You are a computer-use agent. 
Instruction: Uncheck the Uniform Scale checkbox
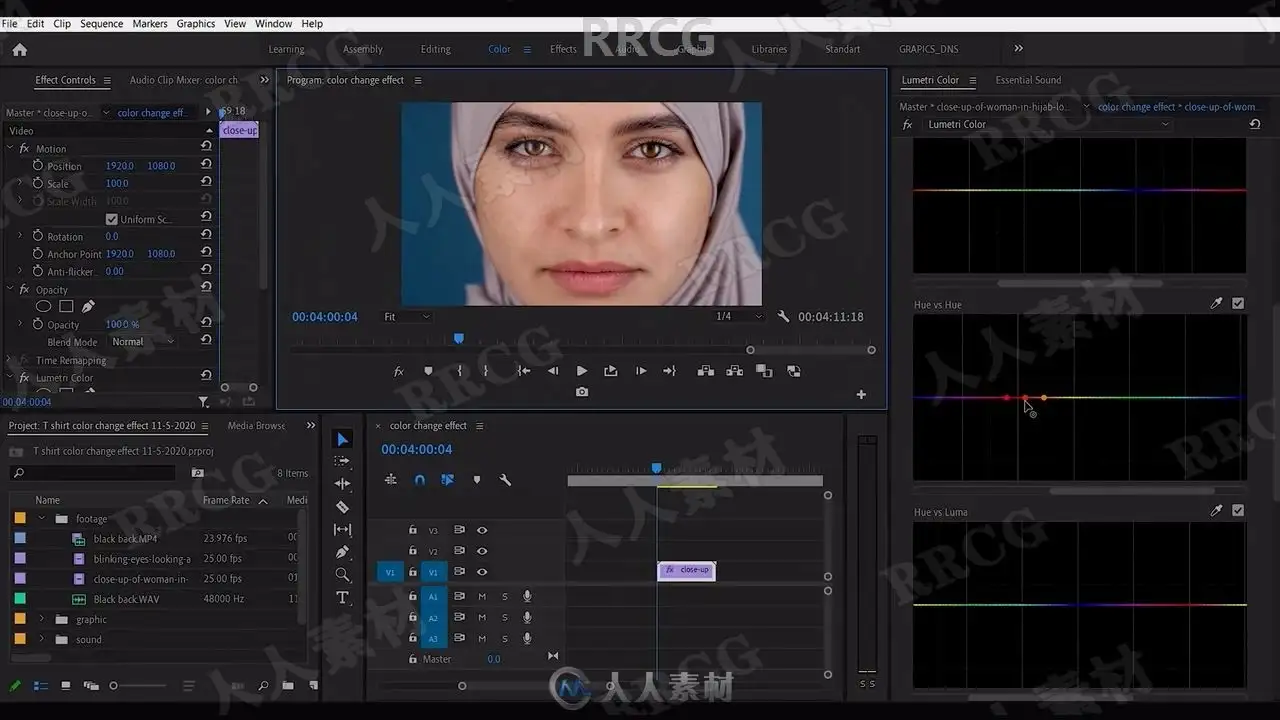click(111, 219)
